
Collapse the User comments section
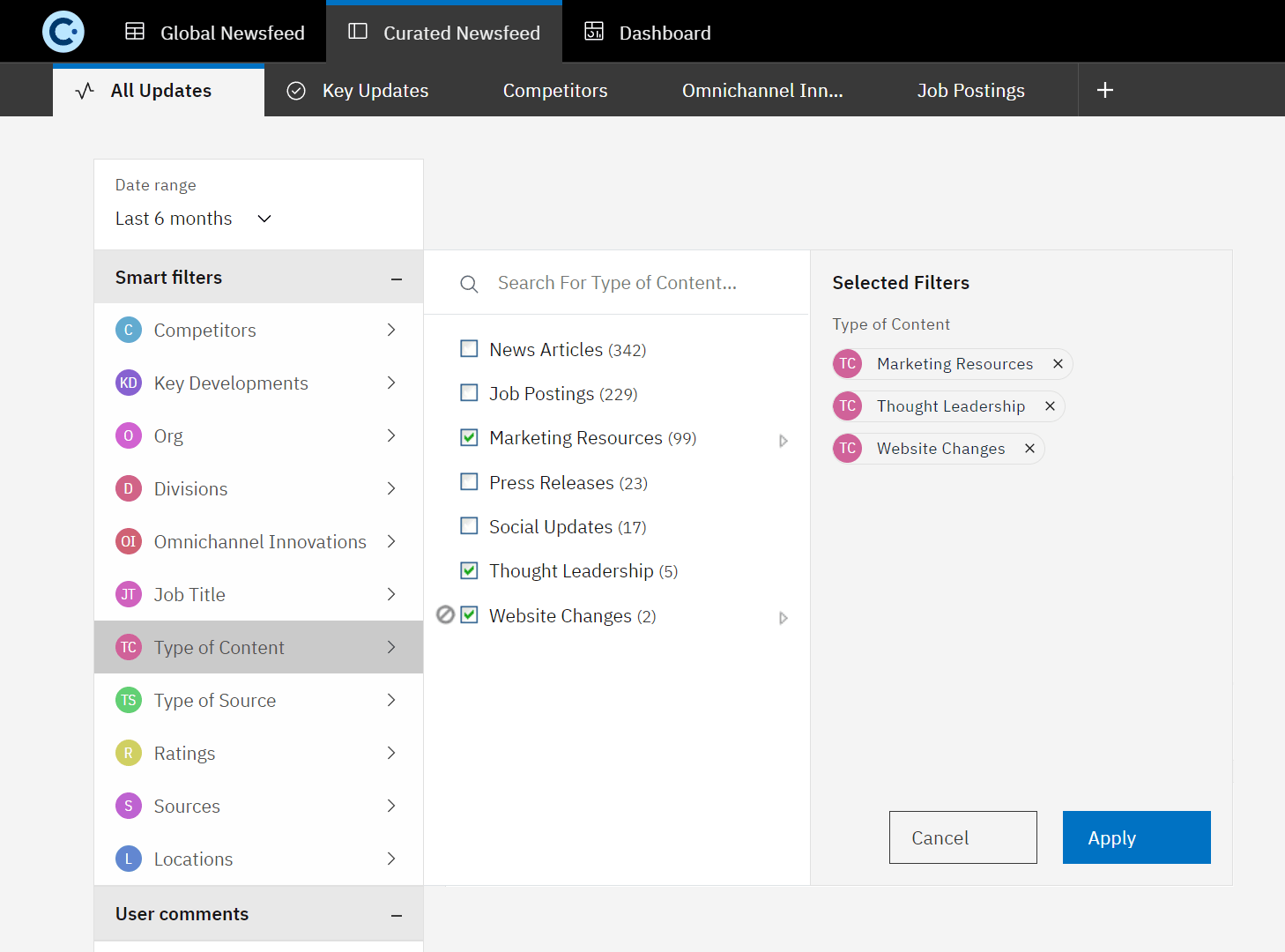(397, 915)
